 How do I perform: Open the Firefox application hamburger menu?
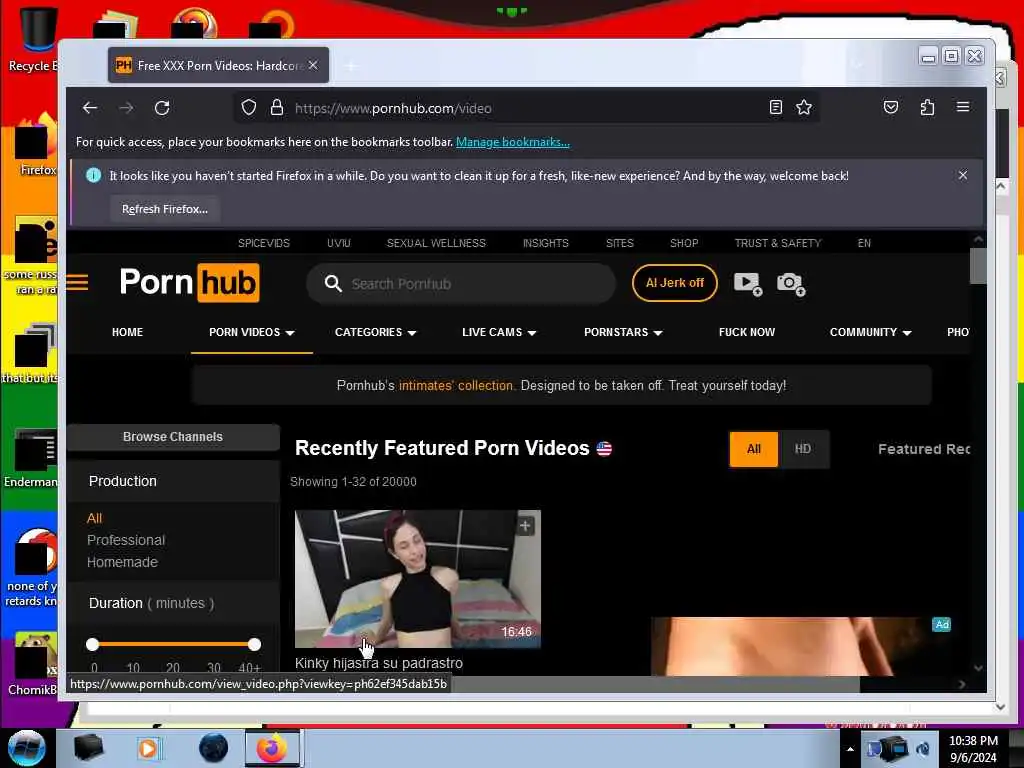[x=963, y=107]
